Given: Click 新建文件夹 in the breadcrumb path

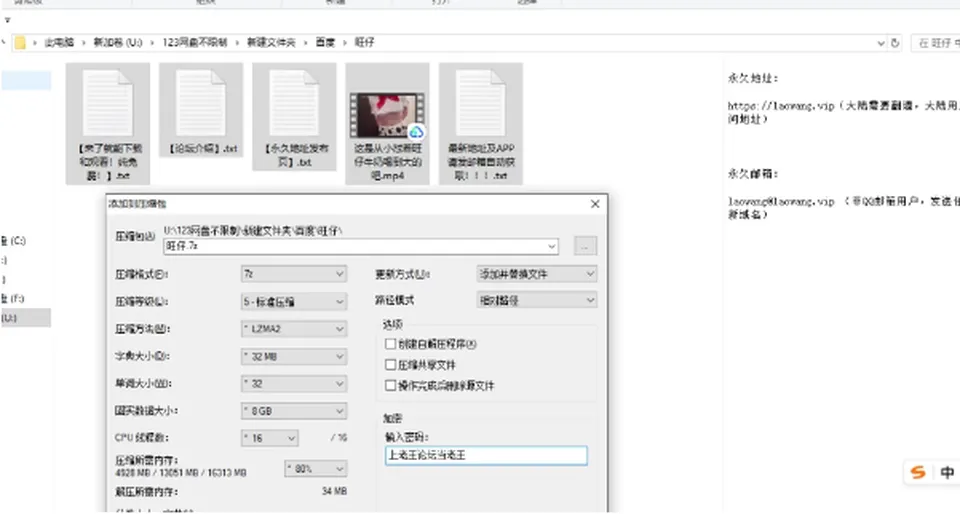Looking at the screenshot, I should tap(271, 43).
